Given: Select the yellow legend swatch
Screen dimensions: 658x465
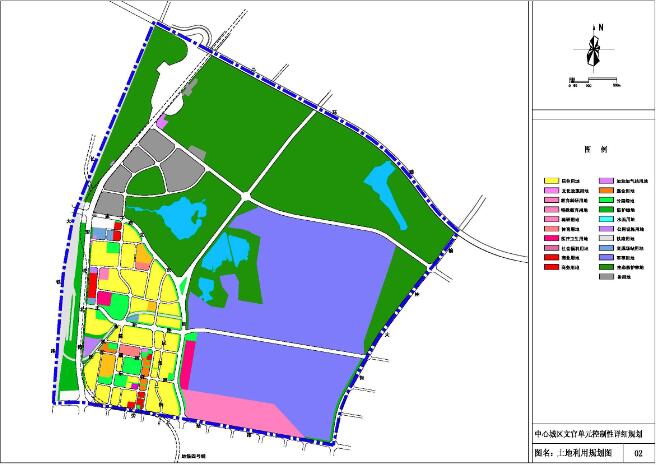Looking at the screenshot, I should (x=550, y=180).
